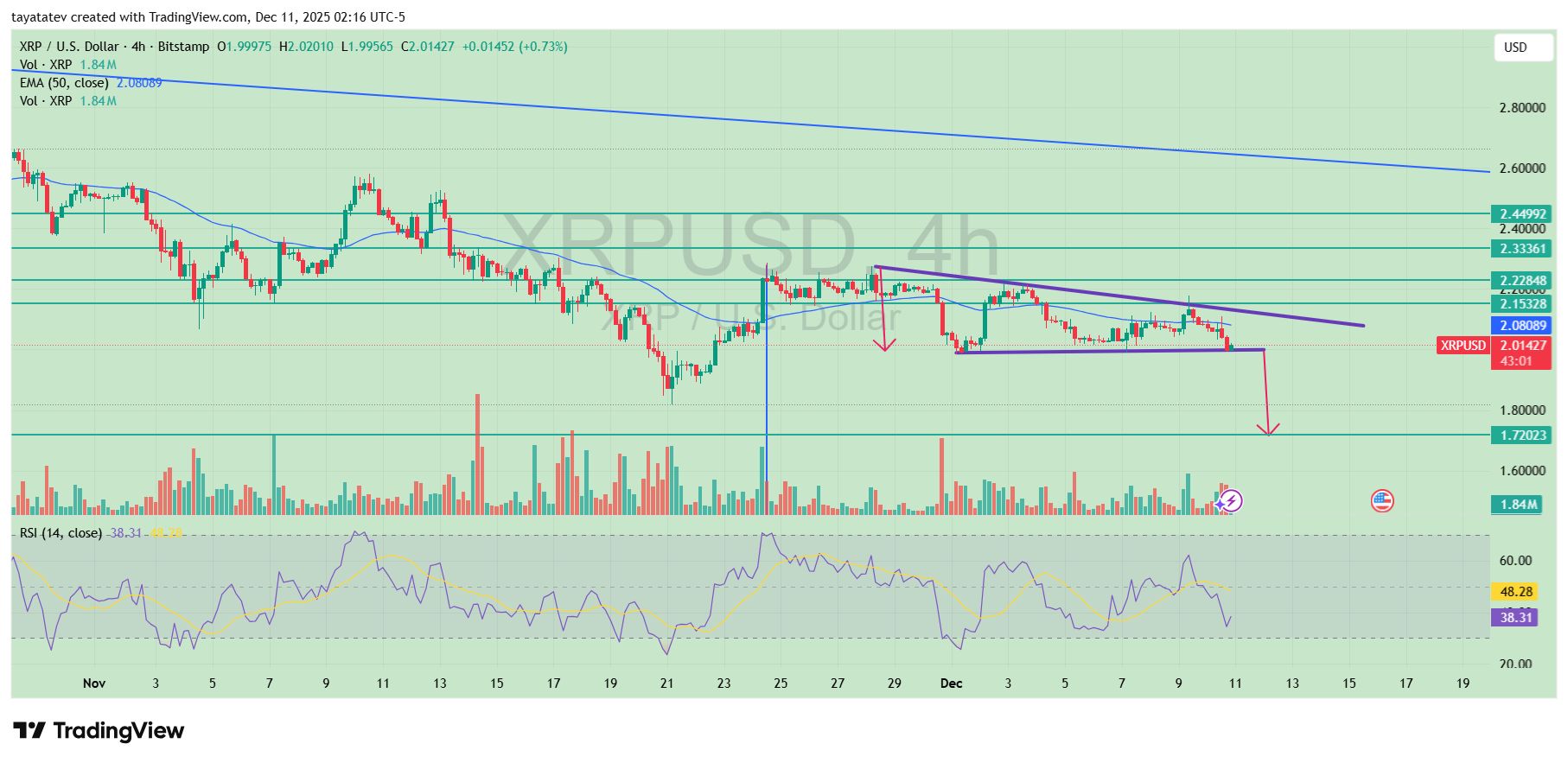Click the small red arrowhead near Nov 29

pyautogui.click(x=883, y=344)
